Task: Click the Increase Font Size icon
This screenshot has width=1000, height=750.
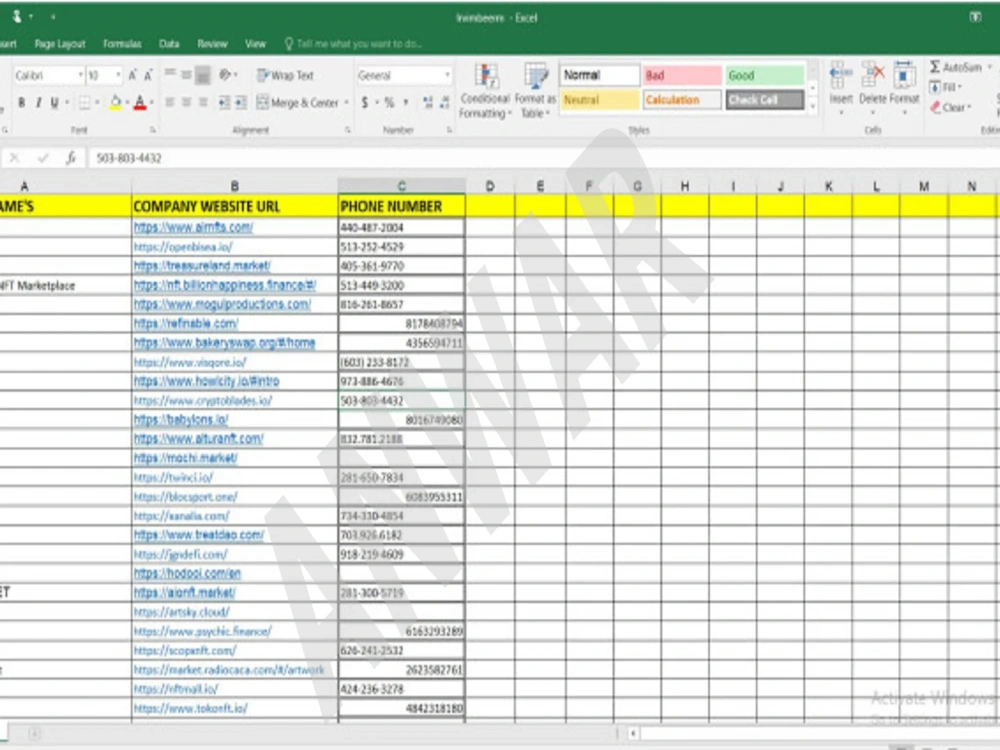Action: tap(133, 75)
